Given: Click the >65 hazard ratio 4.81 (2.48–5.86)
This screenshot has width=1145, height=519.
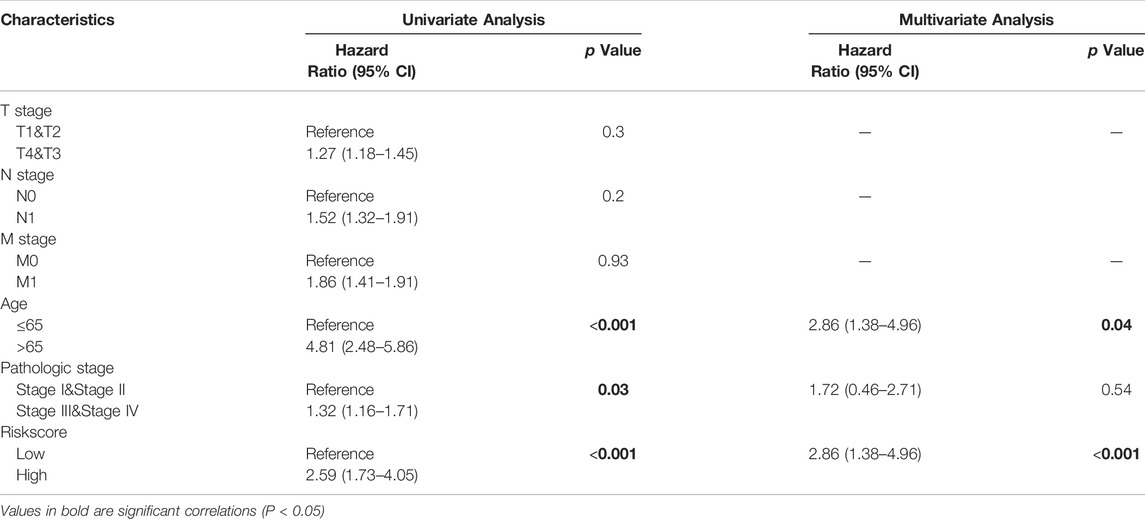Looking at the screenshot, I should click(x=361, y=347).
